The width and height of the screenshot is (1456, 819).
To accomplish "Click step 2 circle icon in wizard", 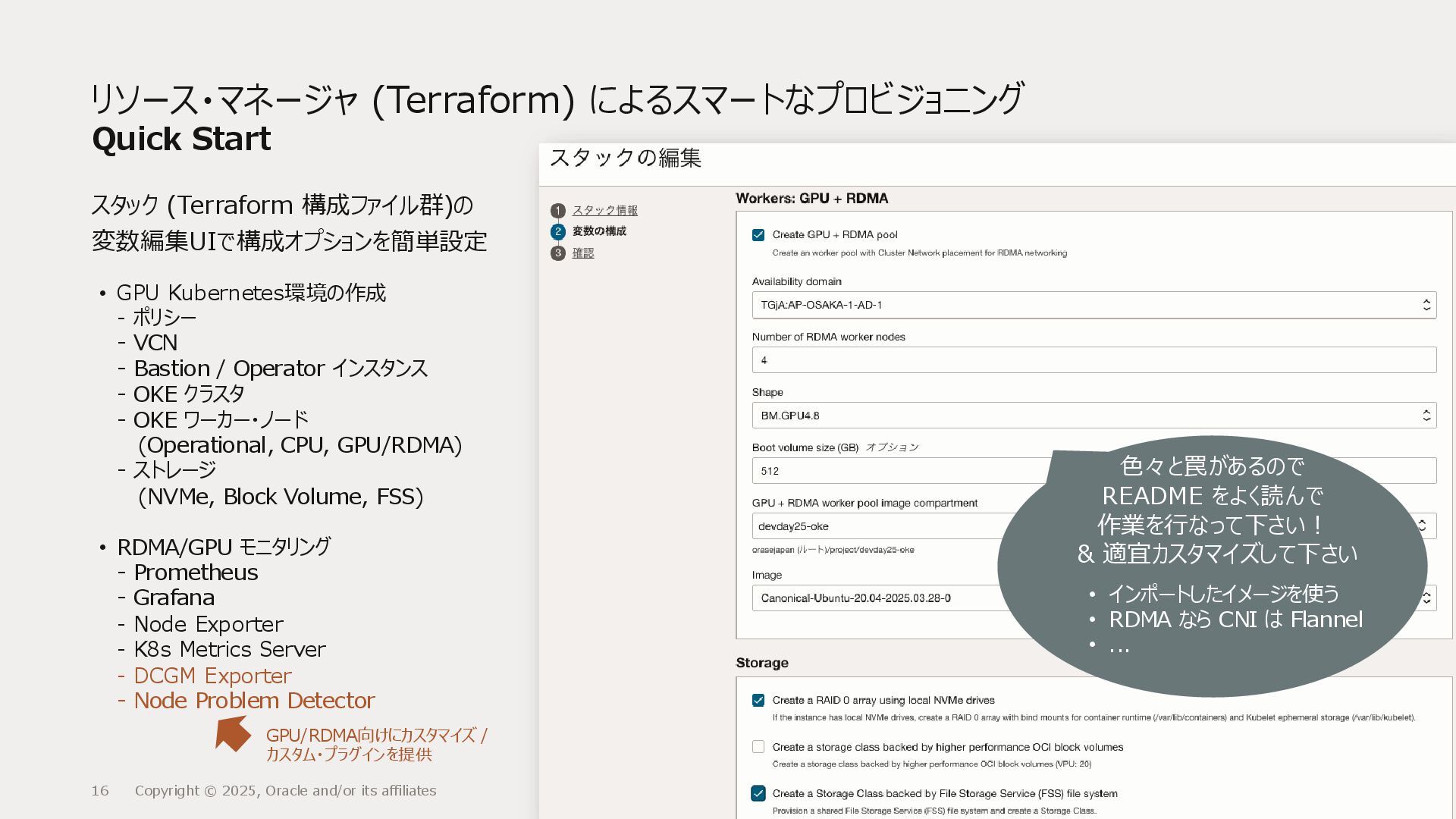I will (558, 232).
